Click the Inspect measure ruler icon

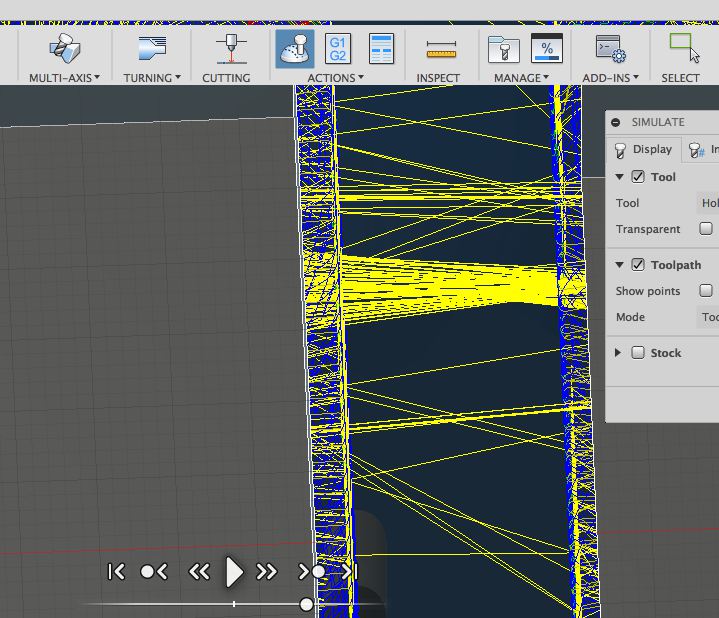click(x=440, y=48)
